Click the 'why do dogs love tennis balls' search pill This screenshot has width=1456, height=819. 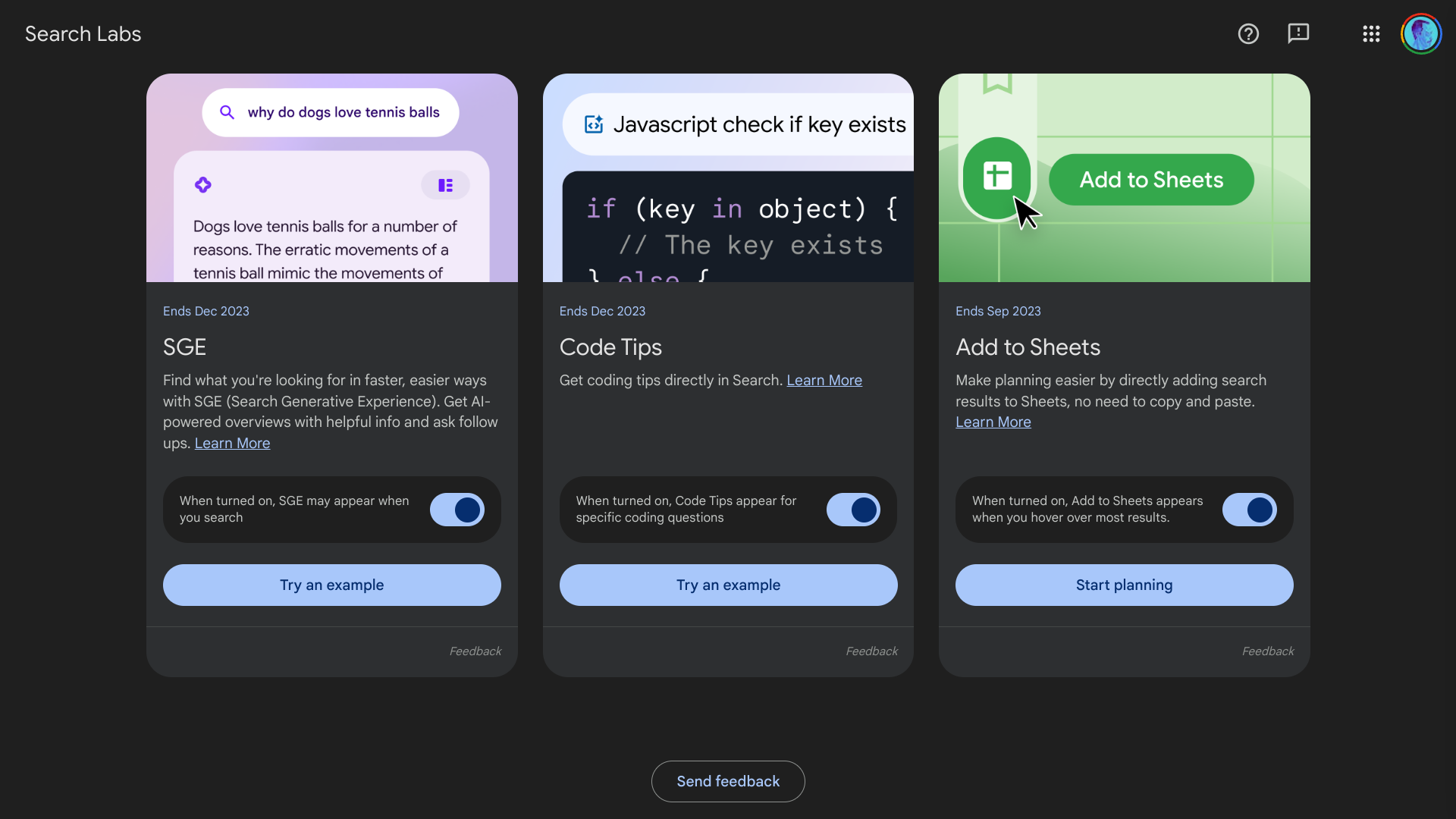[331, 112]
